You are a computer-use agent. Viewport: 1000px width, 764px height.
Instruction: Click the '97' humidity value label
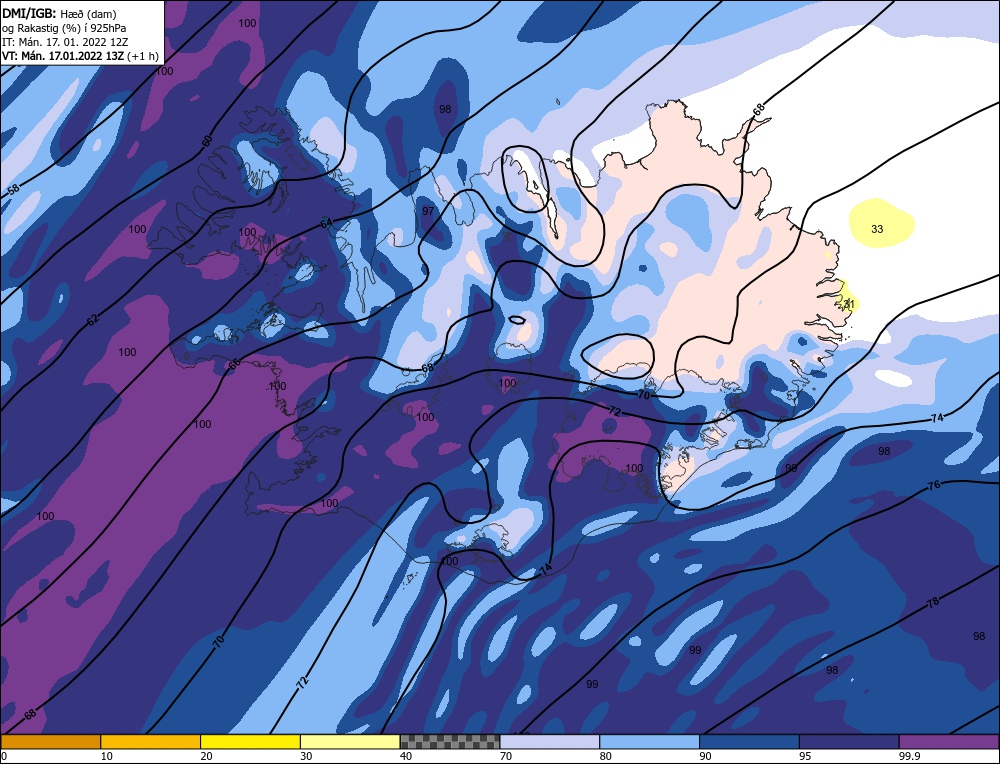[x=428, y=211]
